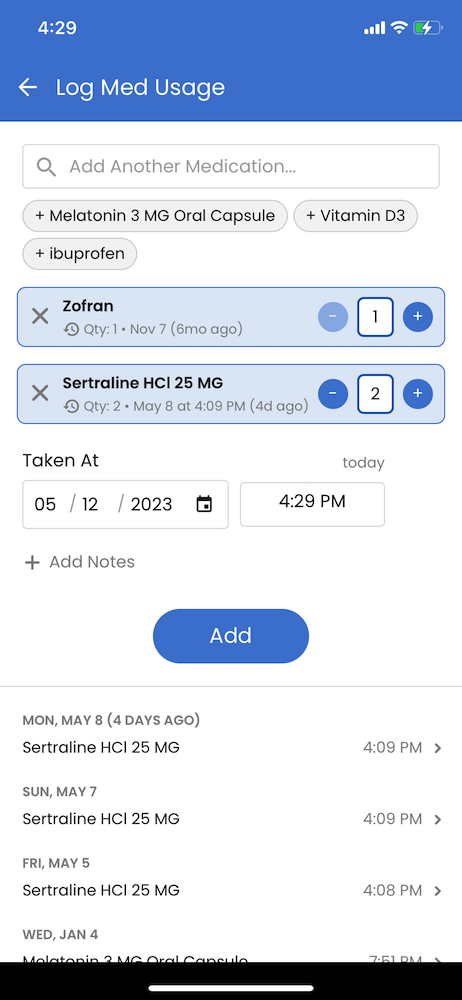Remove Zofran with its X icon
Screen dimensions: 462x1000
(x=40, y=316)
